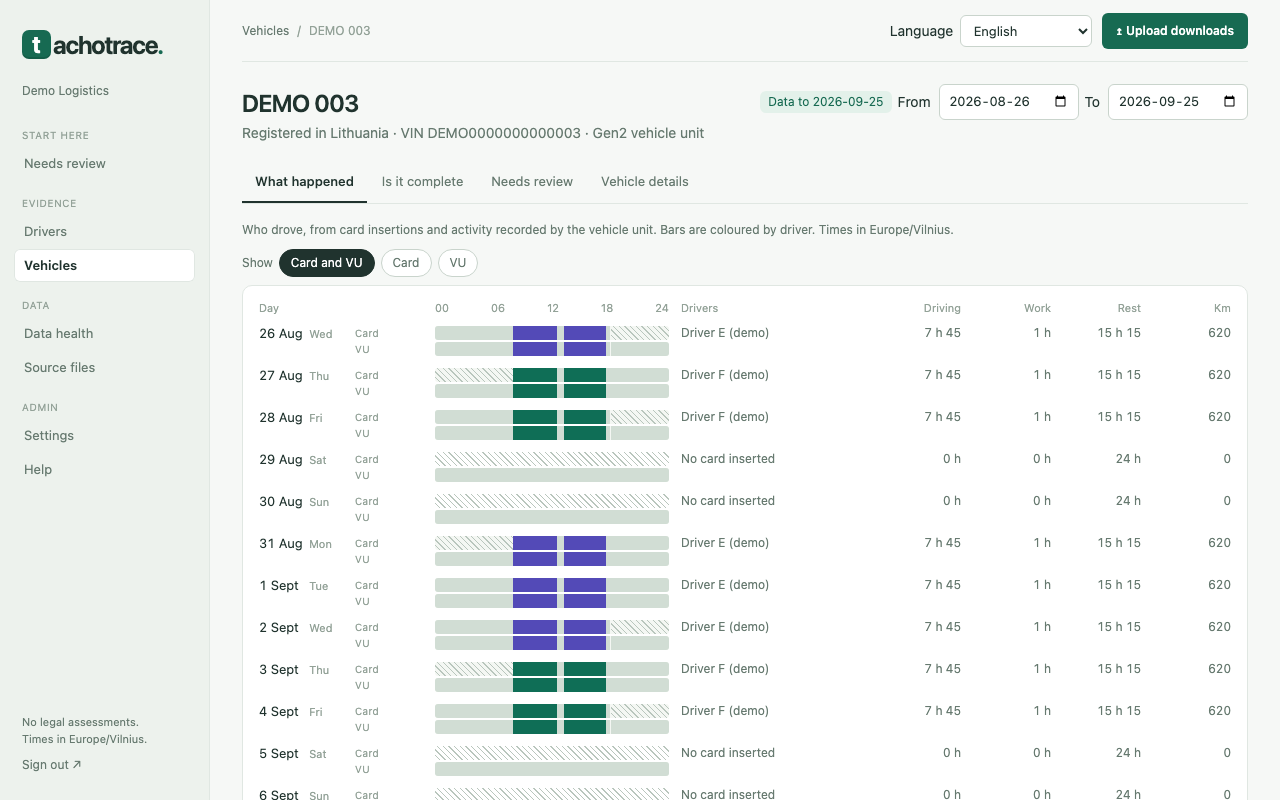Click the 4 Sept Fri day label
Viewport: 1280px width, 800px height.
[291, 712]
